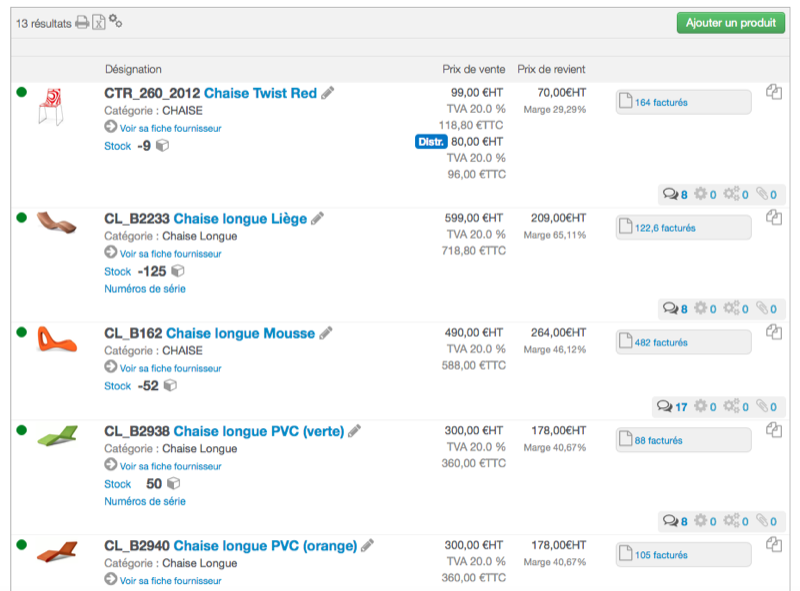Open product Chaise longue Mousse

[x=240, y=334]
